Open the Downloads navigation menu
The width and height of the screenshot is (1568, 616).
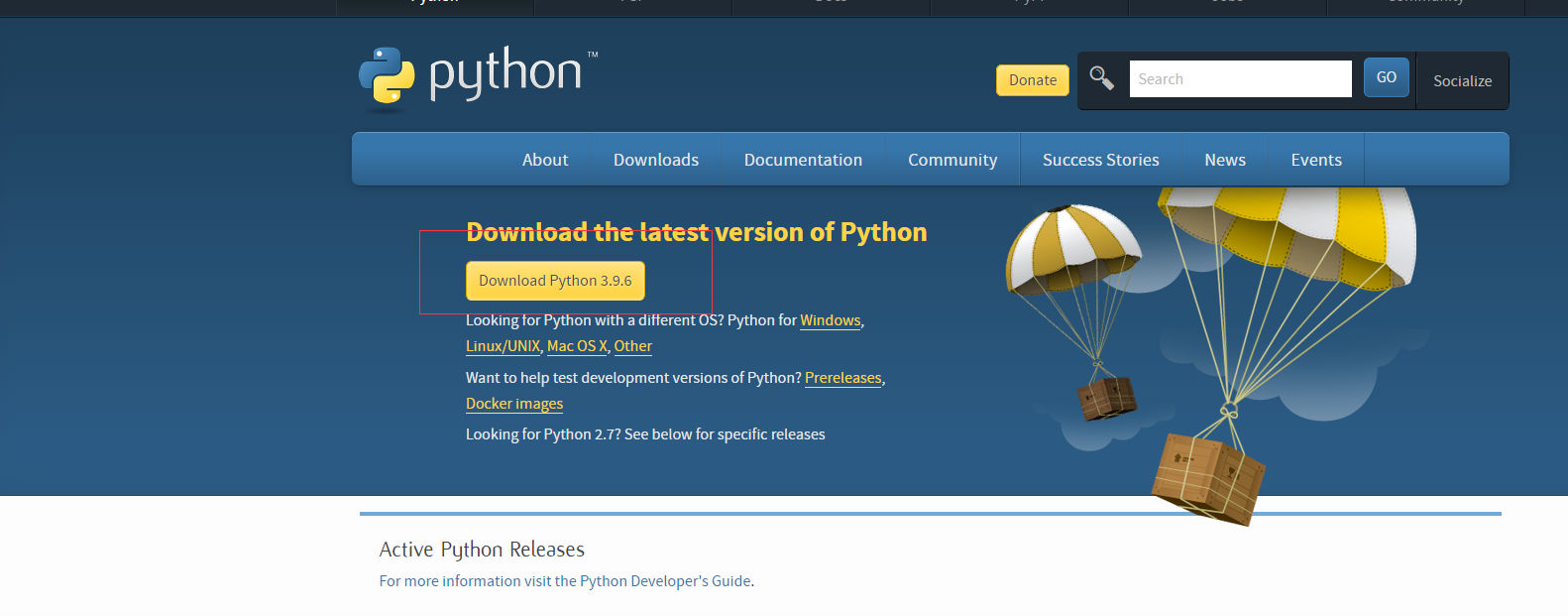pos(656,160)
